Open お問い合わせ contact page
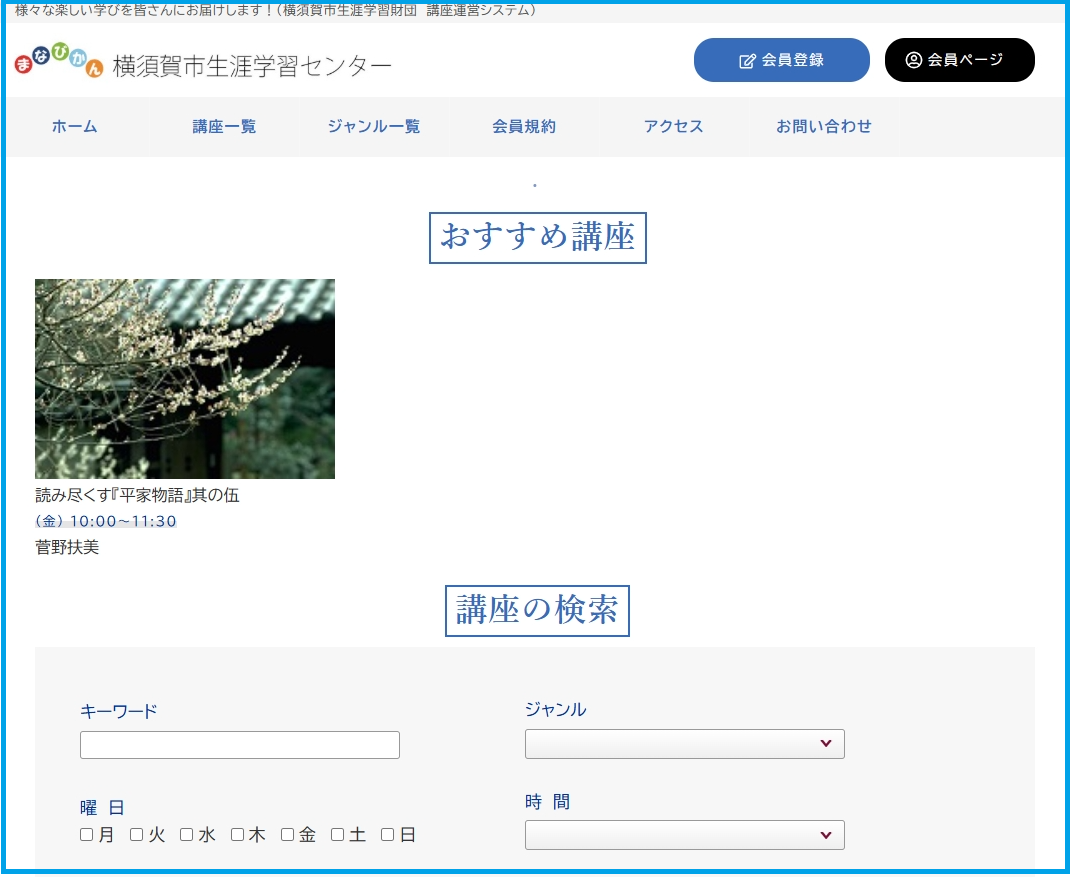1070x877 pixels. coord(823,127)
